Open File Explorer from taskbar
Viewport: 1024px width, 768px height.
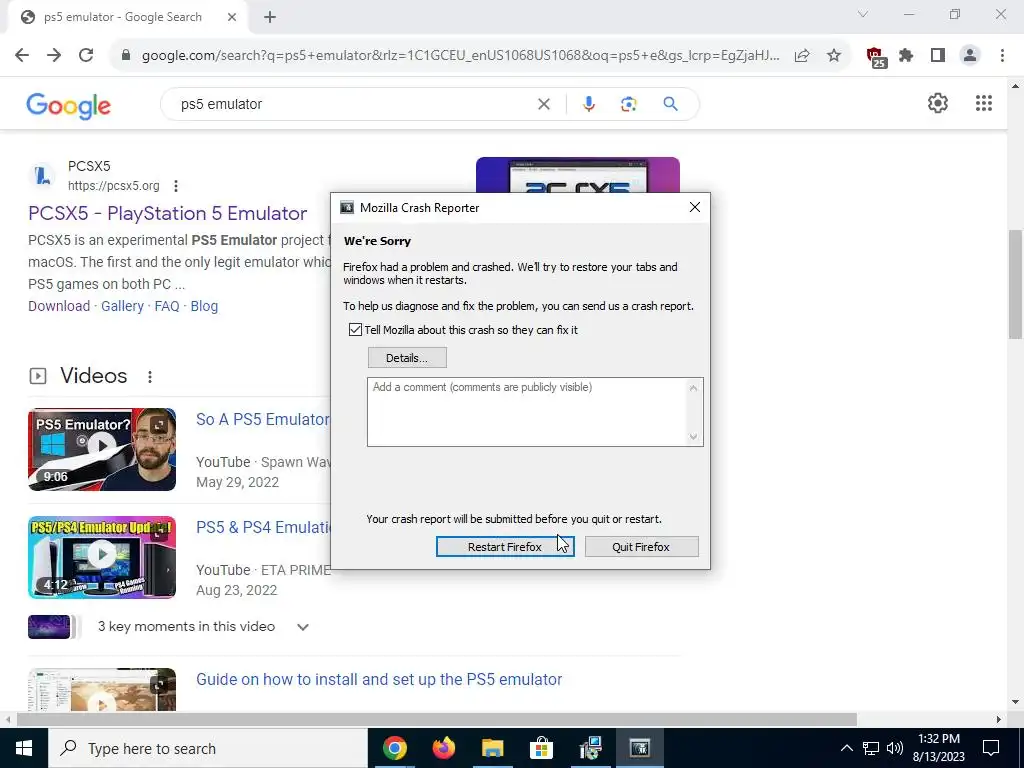[x=492, y=748]
